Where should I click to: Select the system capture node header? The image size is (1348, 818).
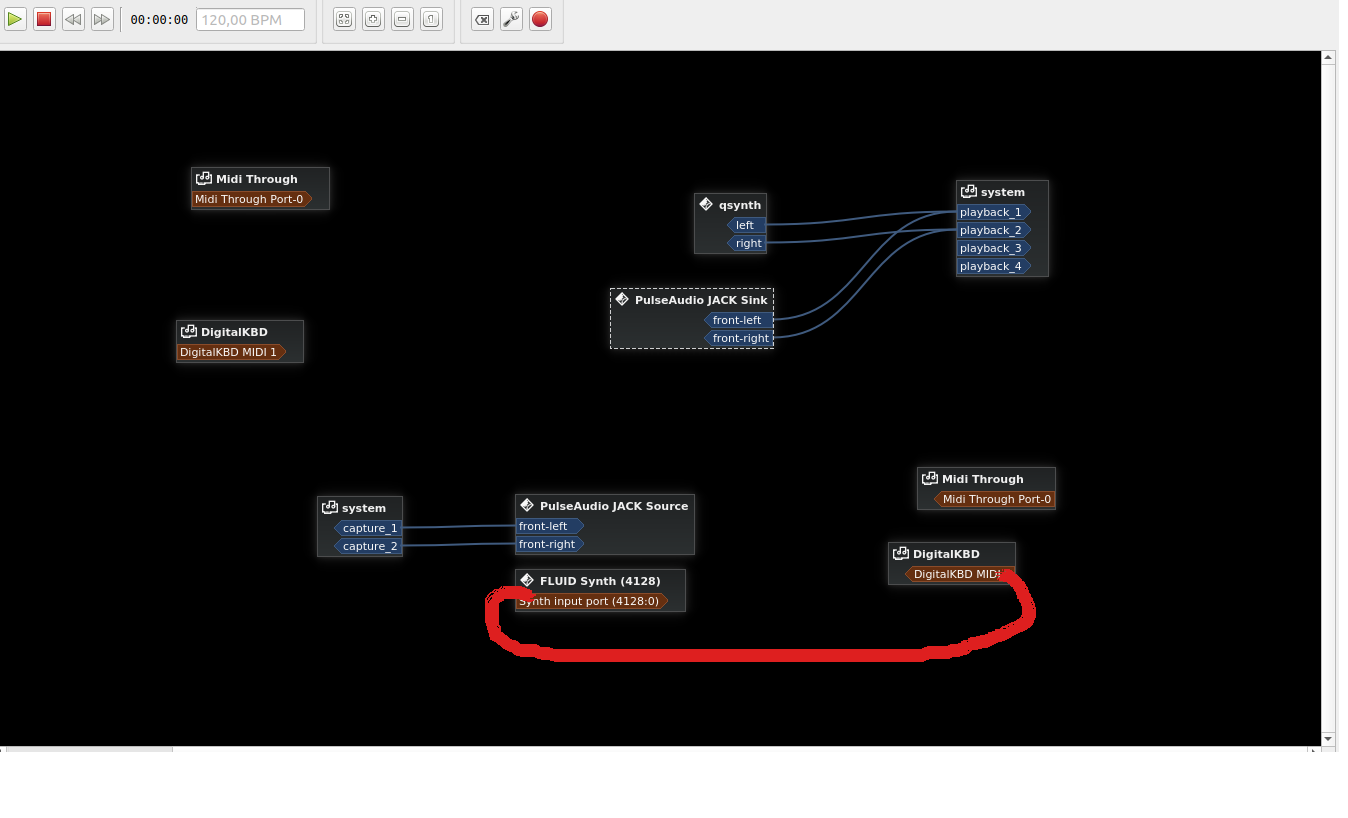click(360, 508)
